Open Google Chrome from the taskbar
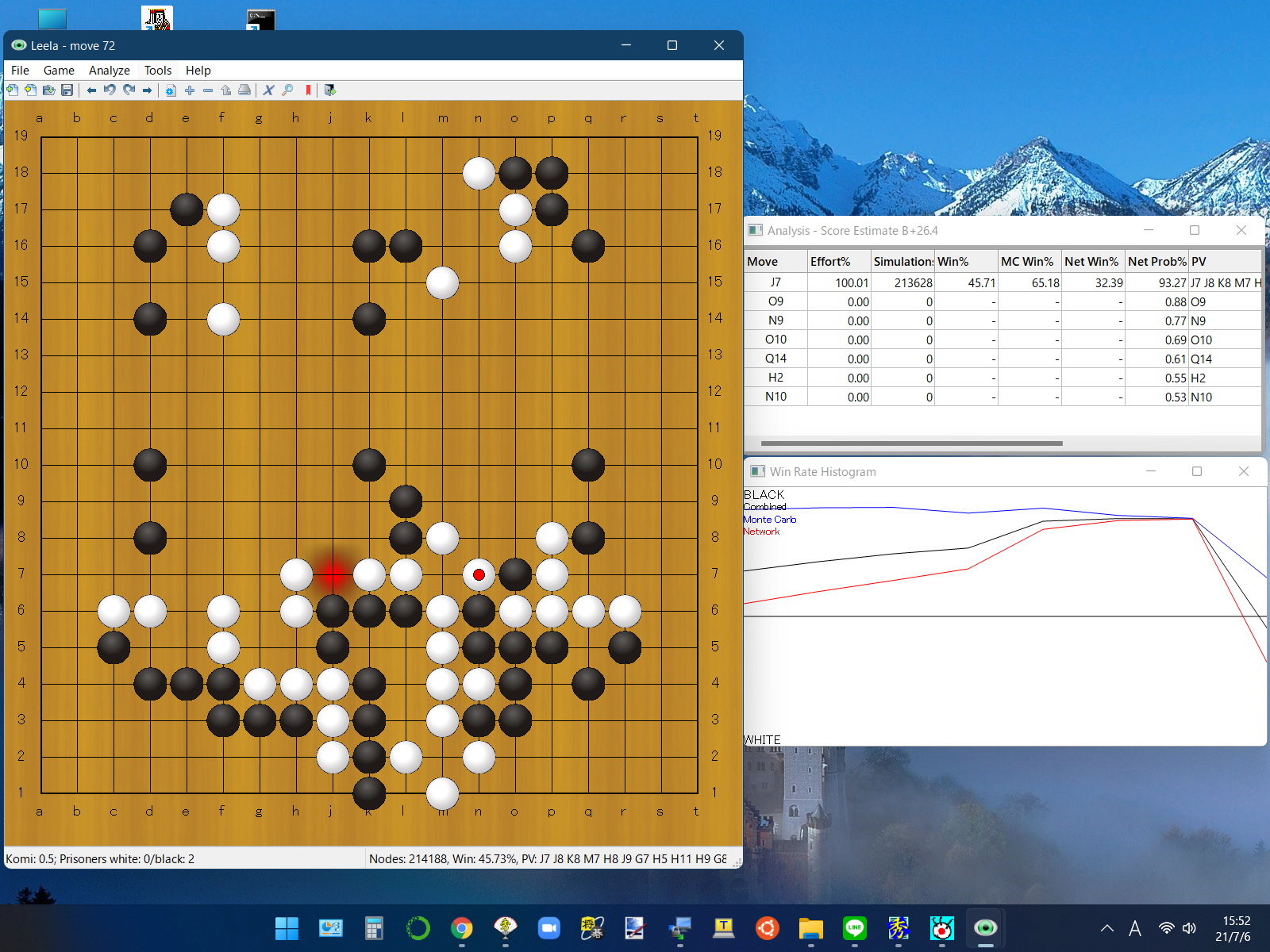The width and height of the screenshot is (1270, 952). pyautogui.click(x=461, y=927)
